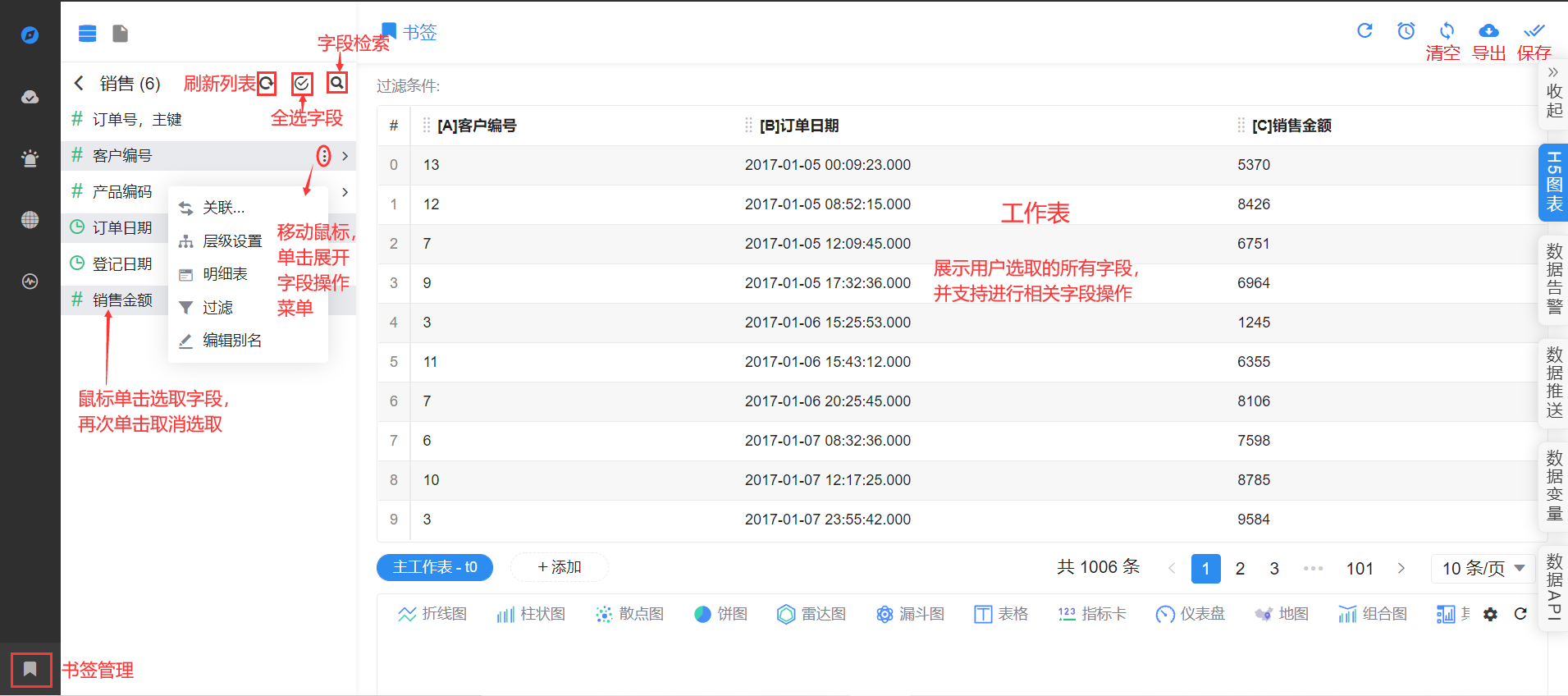Click the [C]销售金额 column header
The image size is (1568, 696).
click(x=1291, y=126)
